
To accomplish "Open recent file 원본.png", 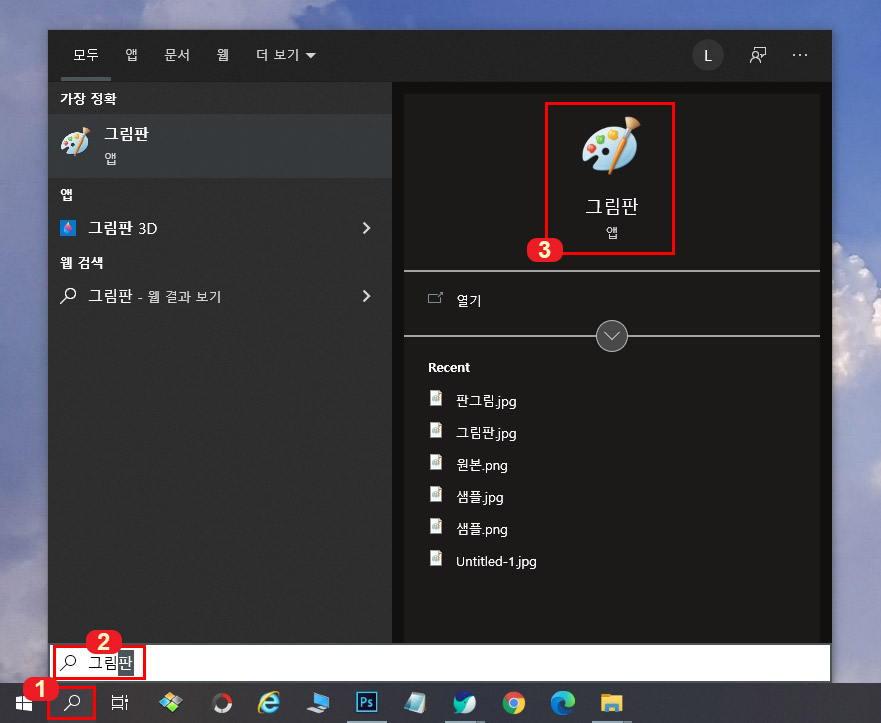I will click(482, 465).
